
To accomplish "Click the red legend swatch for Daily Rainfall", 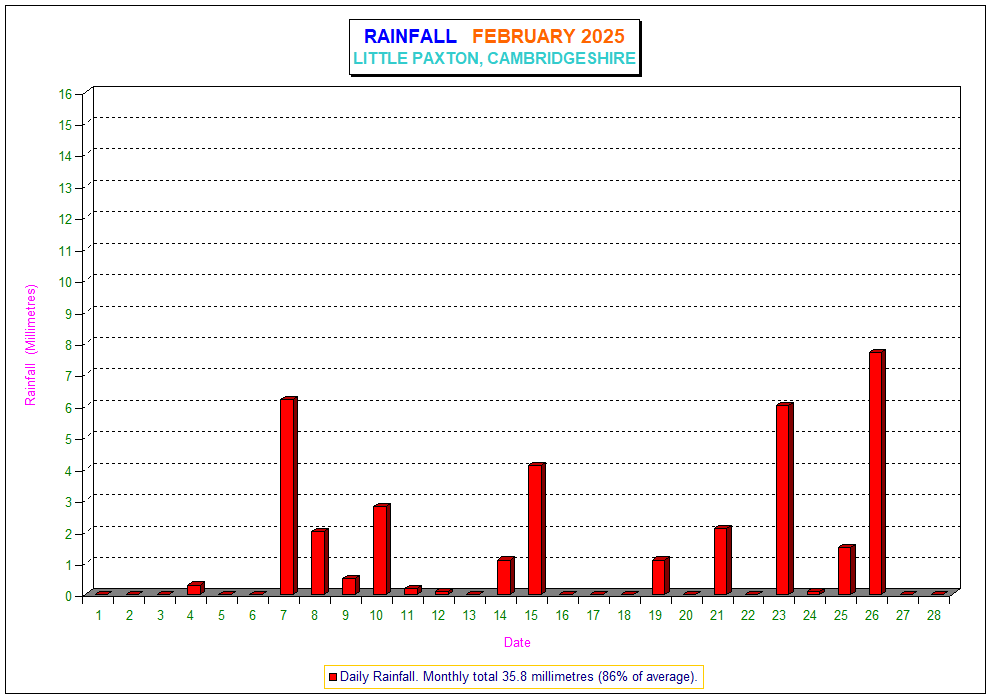I will [333, 677].
